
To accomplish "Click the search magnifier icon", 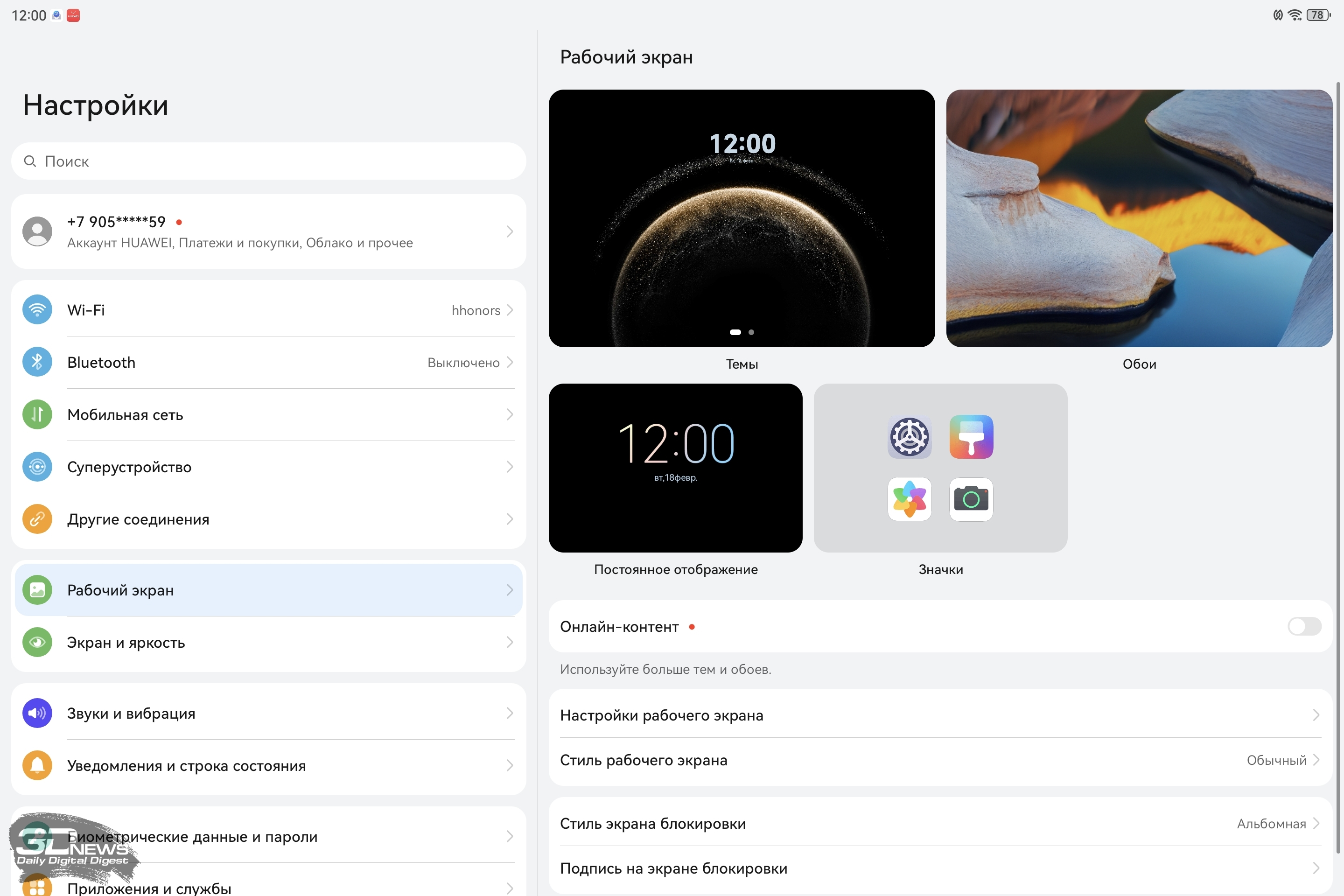I will coord(30,161).
